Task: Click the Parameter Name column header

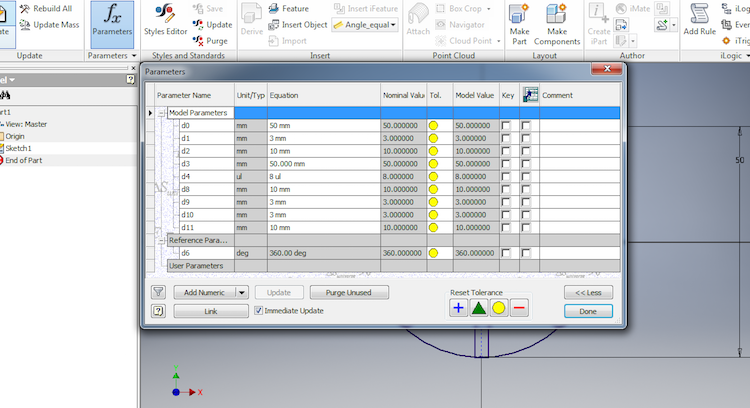Action: pyautogui.click(x=195, y=95)
